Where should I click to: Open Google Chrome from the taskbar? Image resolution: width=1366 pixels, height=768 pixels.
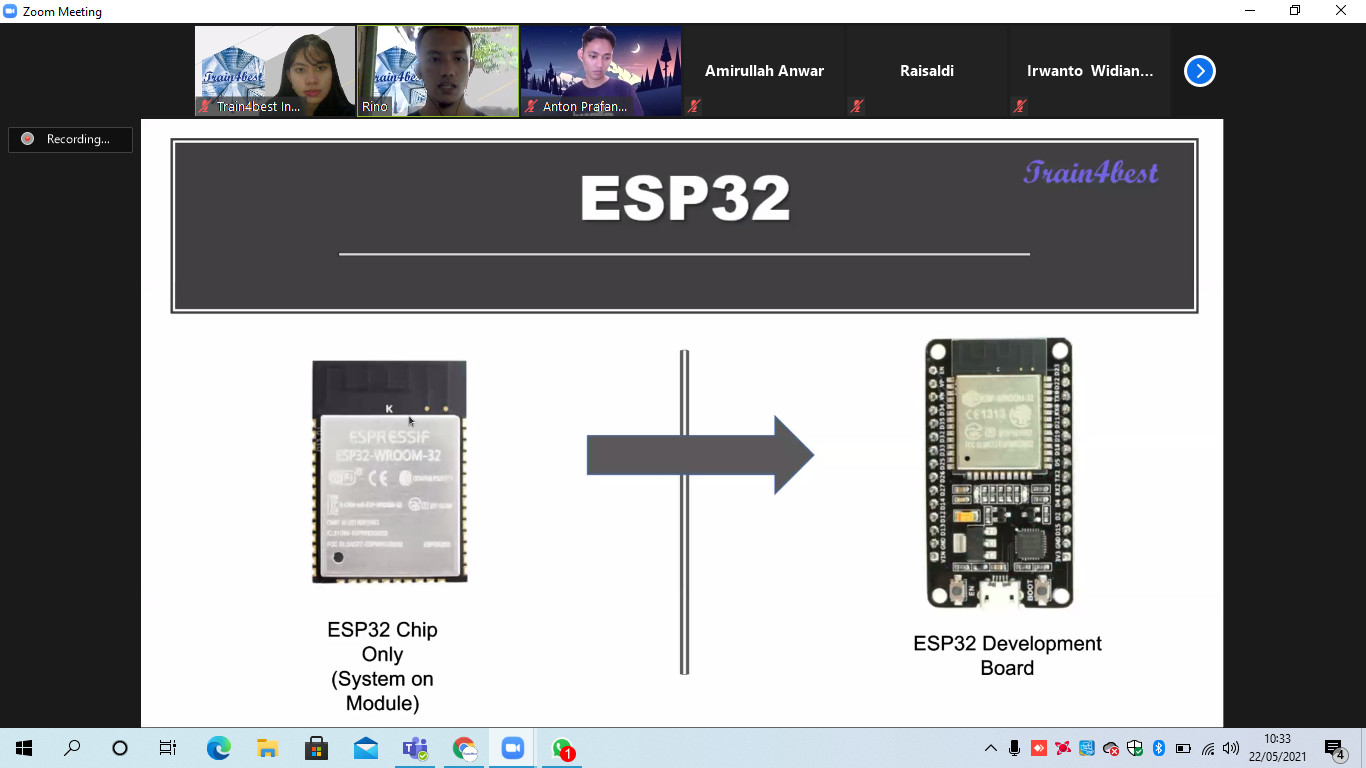point(464,748)
